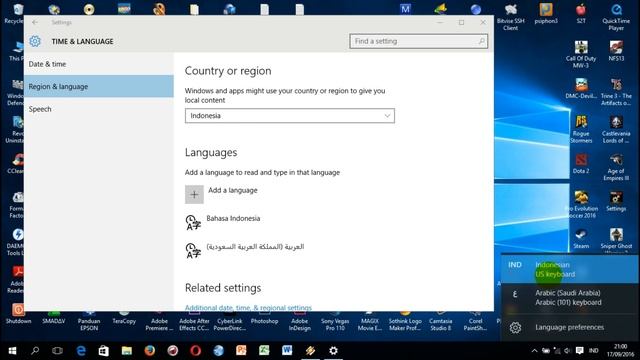Click the search magnifier in Find a setting

482,41
